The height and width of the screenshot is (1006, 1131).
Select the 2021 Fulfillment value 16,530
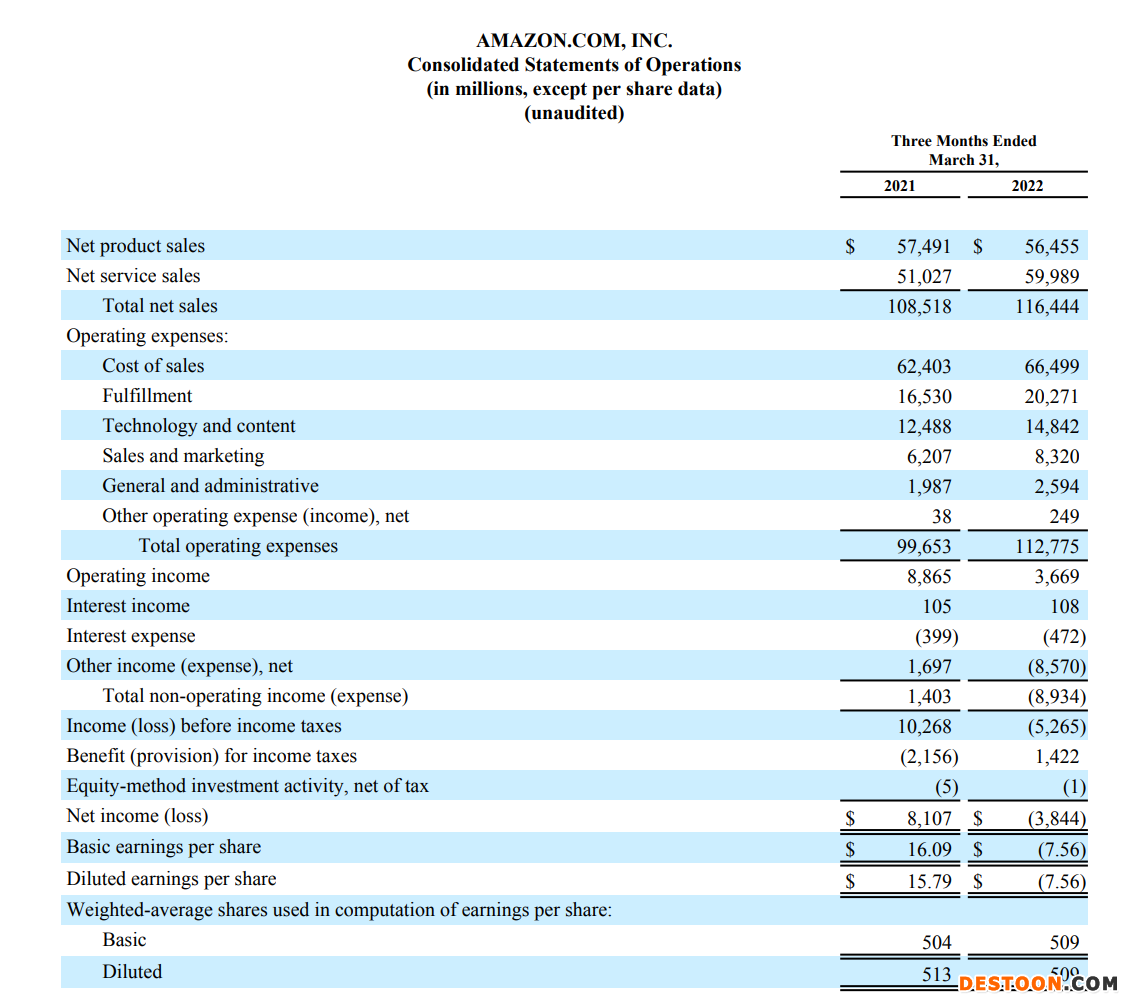pos(923,397)
